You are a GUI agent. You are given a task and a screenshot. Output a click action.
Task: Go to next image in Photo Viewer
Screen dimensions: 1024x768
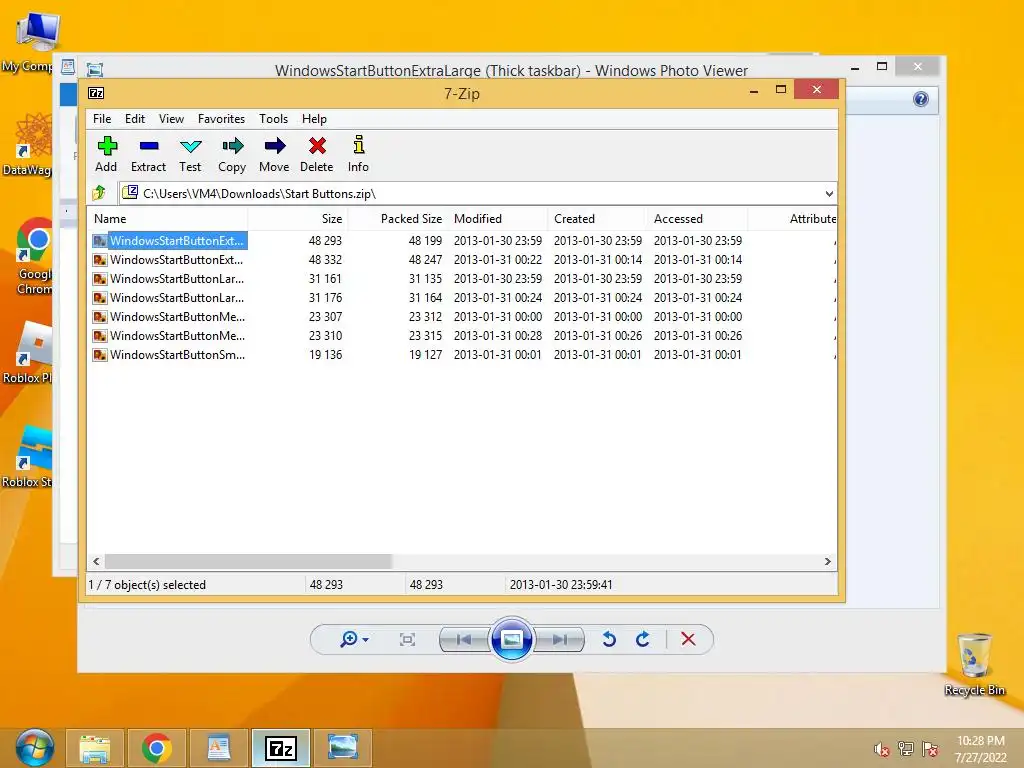pyautogui.click(x=559, y=639)
